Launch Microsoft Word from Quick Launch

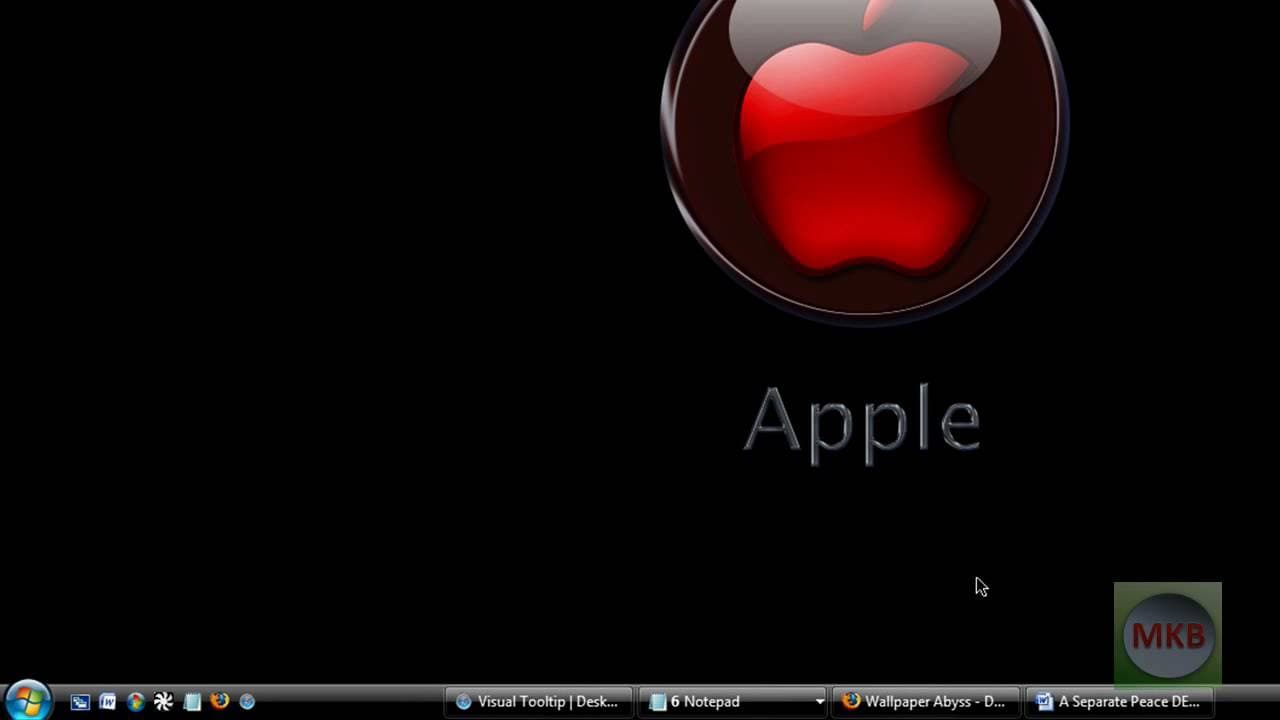coord(108,702)
